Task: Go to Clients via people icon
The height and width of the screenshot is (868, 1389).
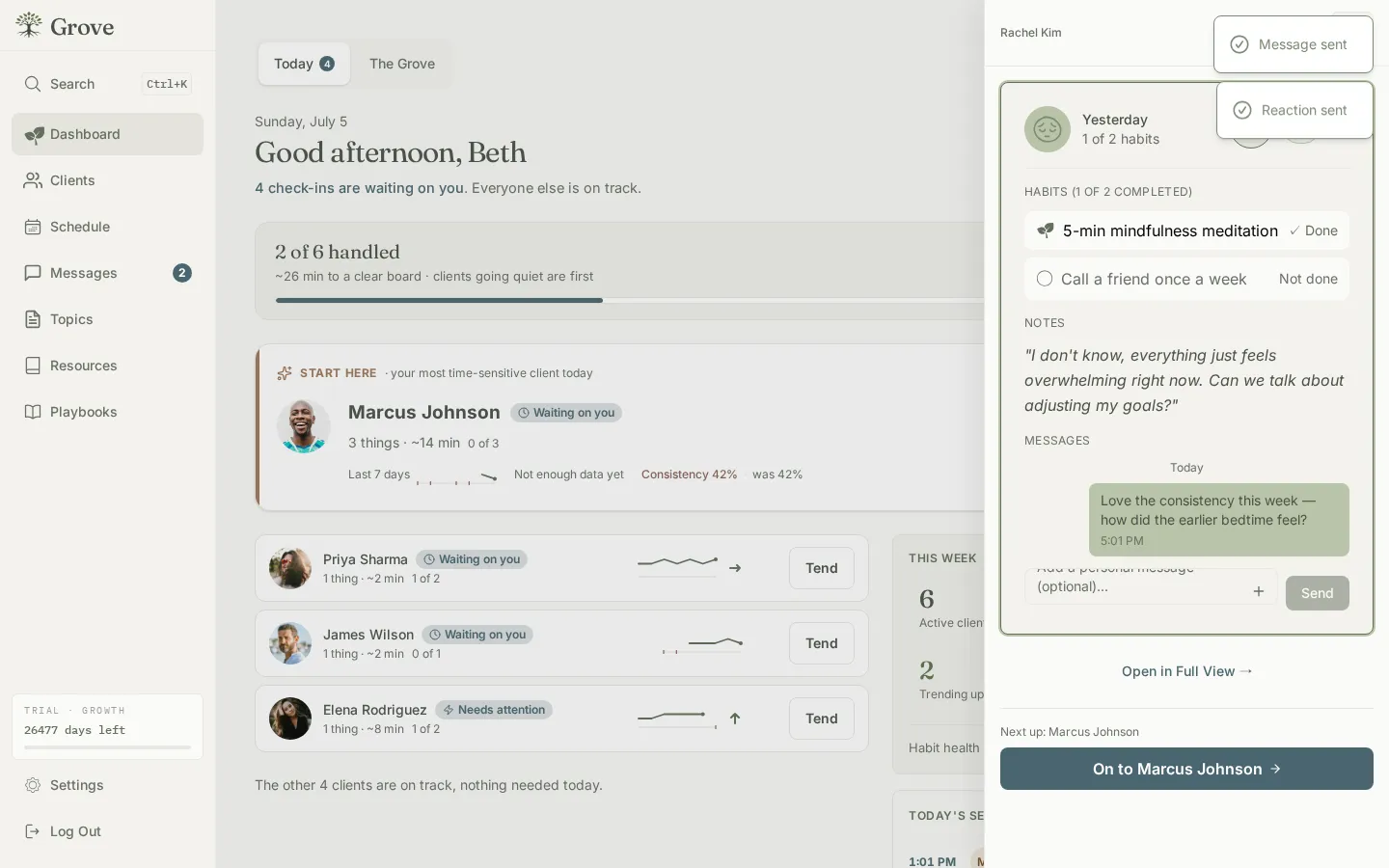Action: click(x=33, y=180)
